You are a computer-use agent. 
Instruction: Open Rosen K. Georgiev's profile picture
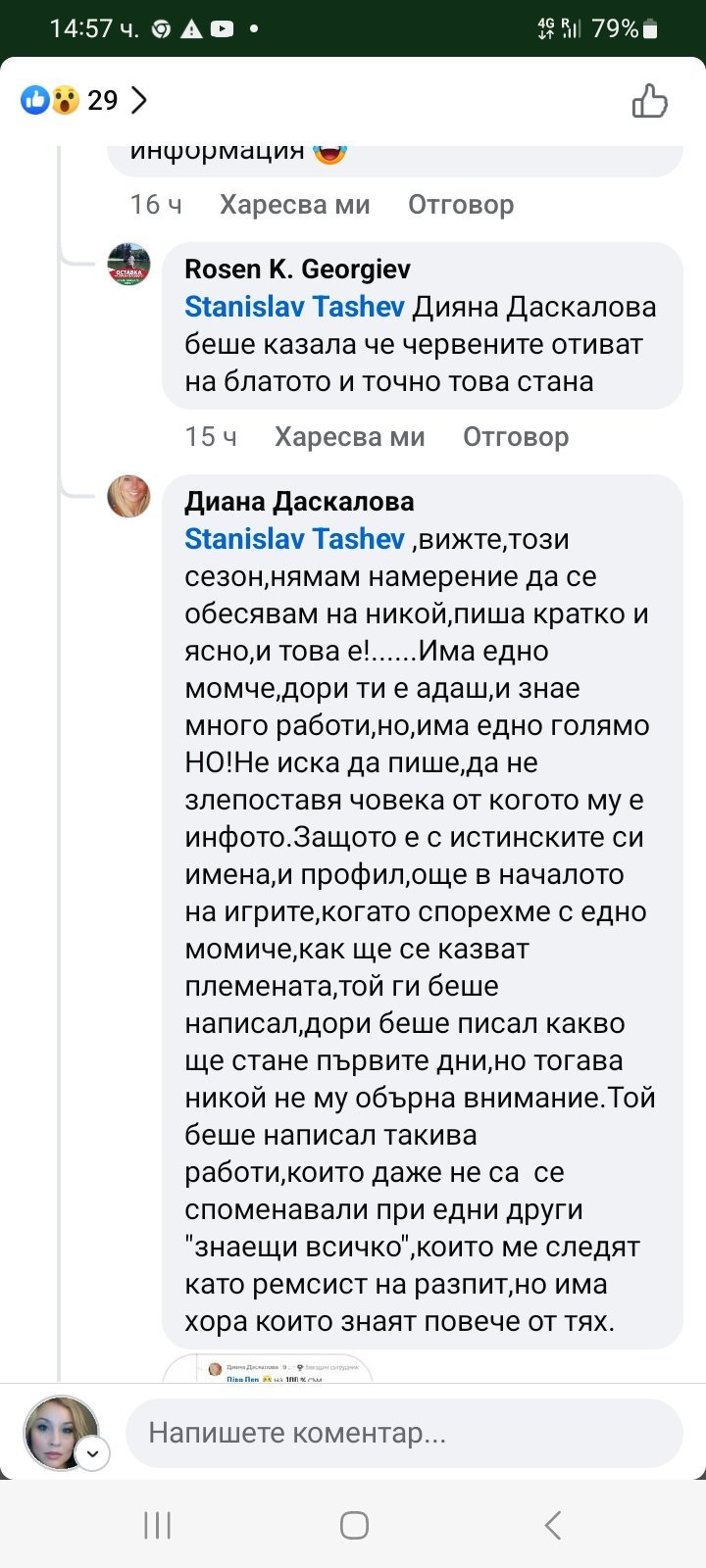(128, 264)
